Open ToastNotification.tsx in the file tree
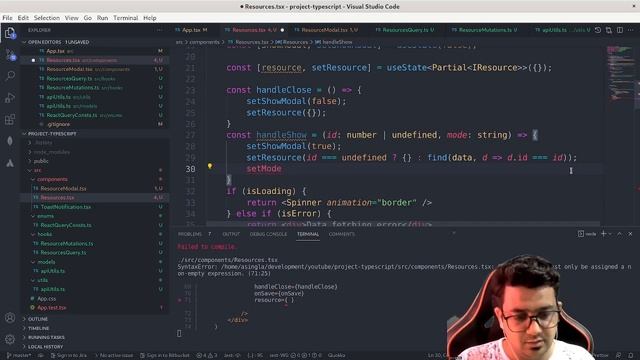 tap(66, 207)
